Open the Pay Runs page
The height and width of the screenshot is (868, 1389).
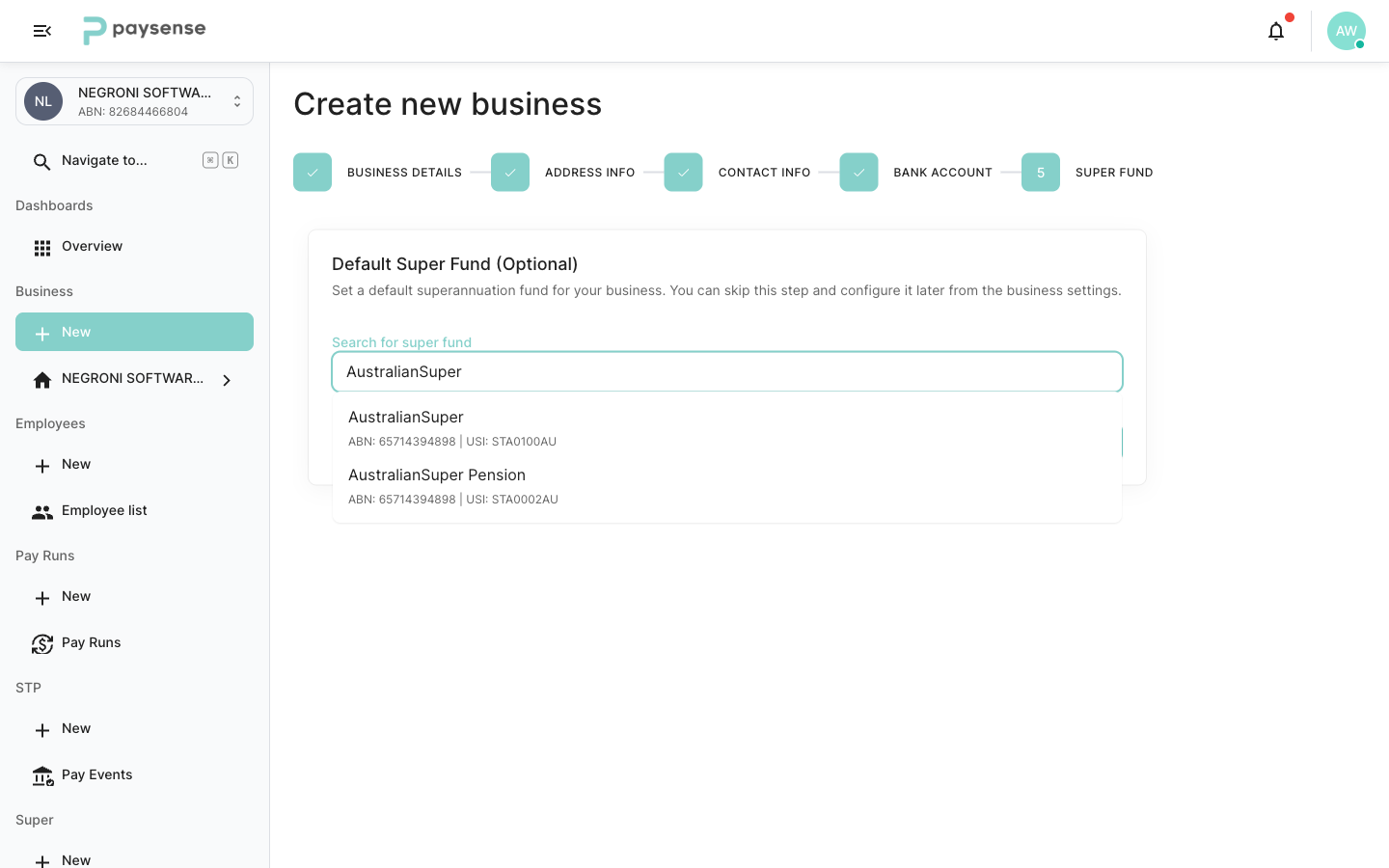point(134,643)
